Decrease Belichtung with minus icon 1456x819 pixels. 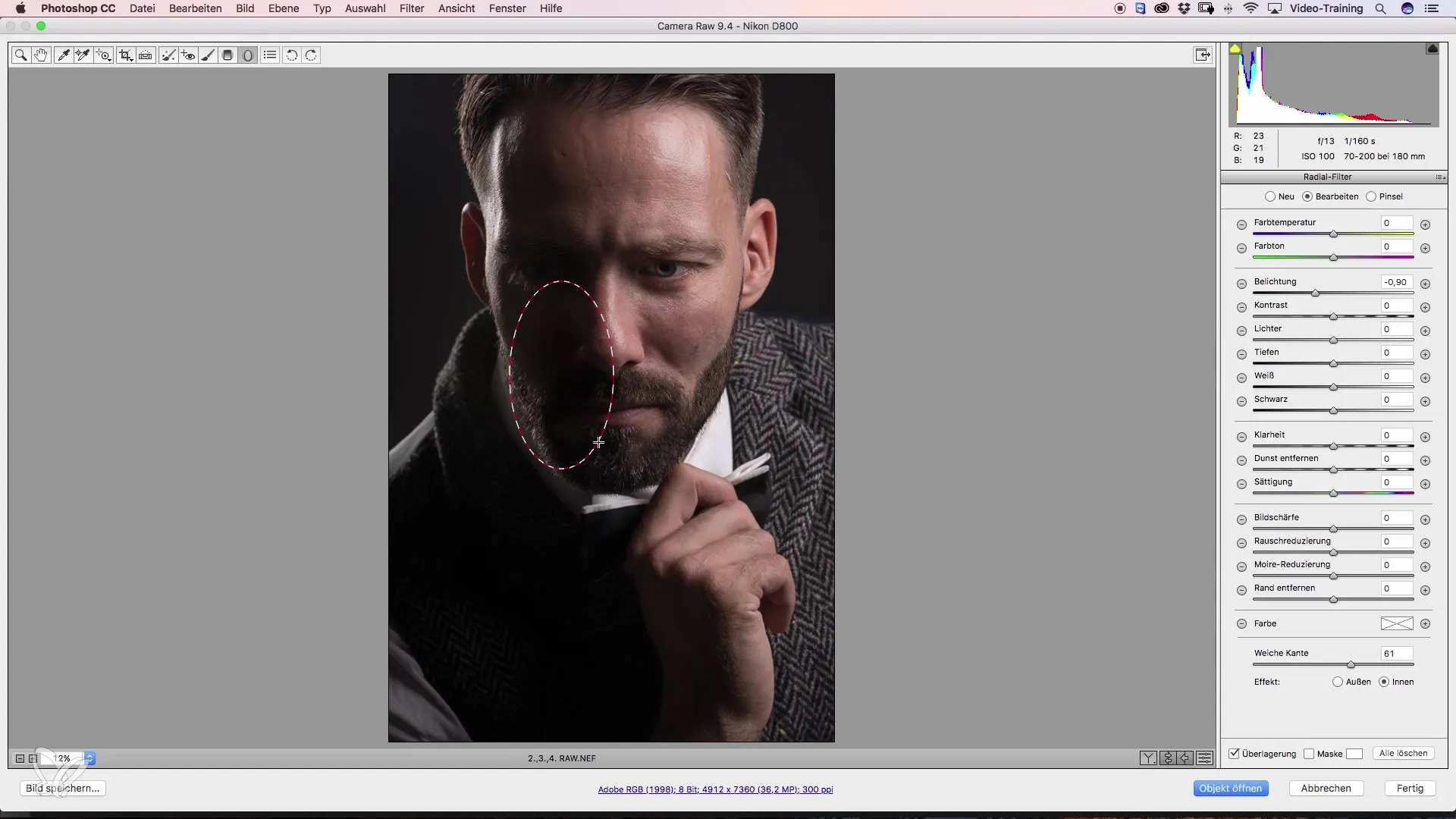tap(1241, 284)
